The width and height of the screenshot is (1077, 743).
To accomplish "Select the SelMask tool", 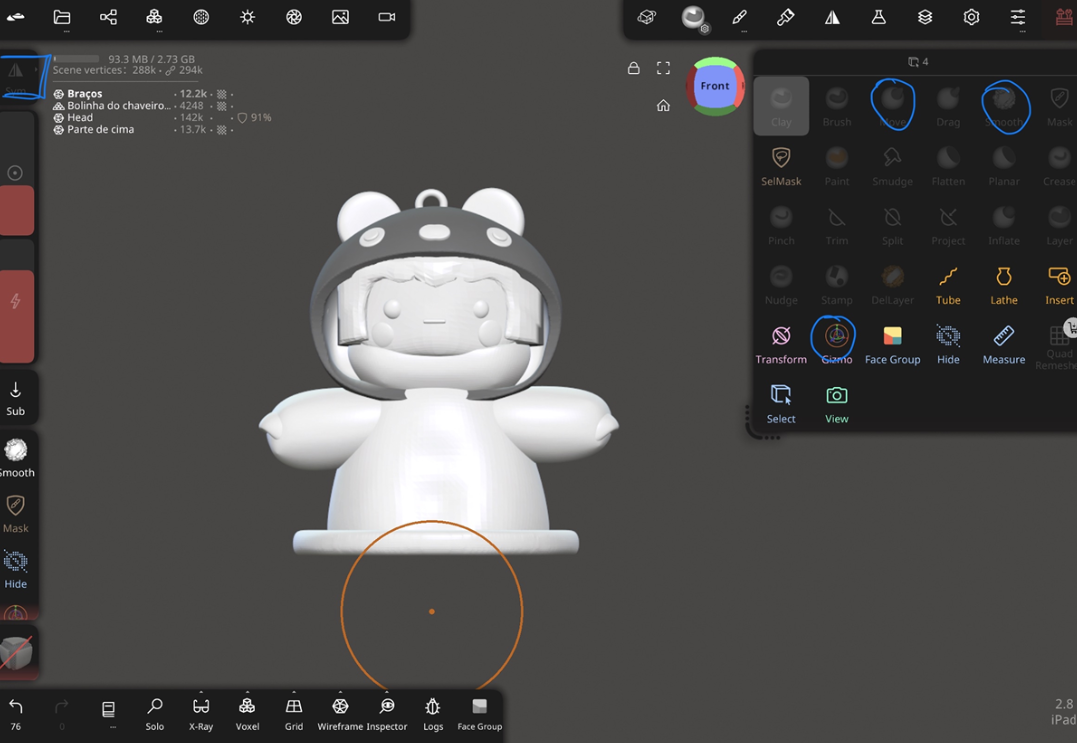I will (781, 166).
